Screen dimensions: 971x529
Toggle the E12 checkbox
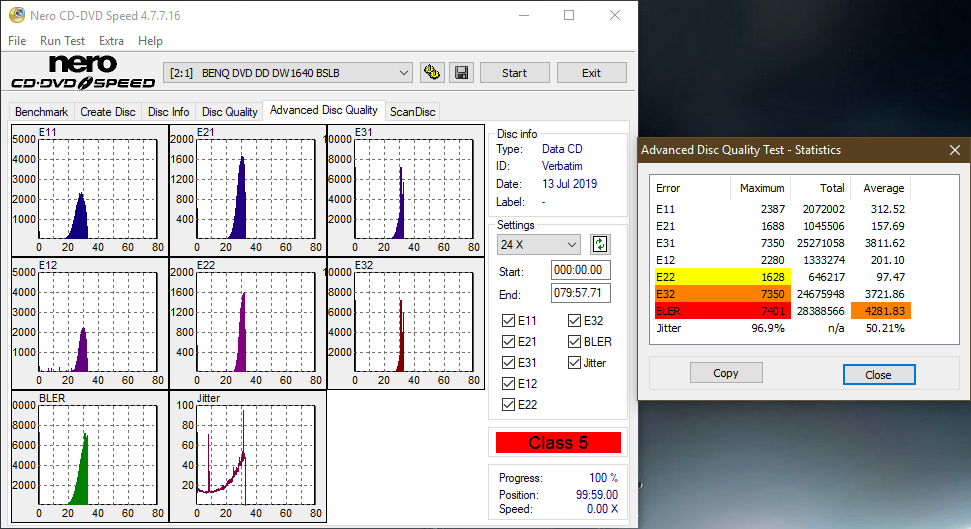[508, 383]
